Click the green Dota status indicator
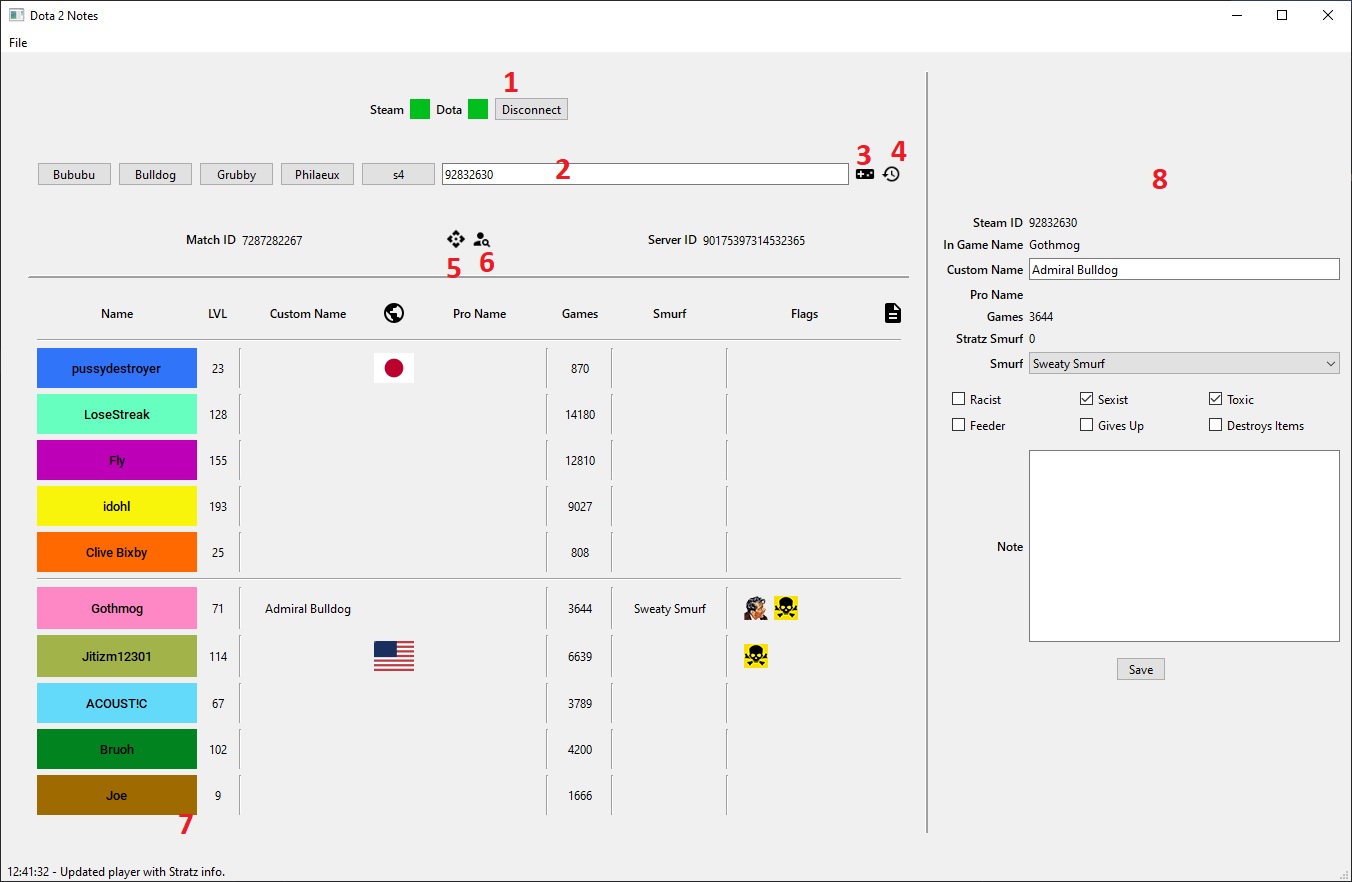This screenshot has width=1352, height=882. coord(478,109)
